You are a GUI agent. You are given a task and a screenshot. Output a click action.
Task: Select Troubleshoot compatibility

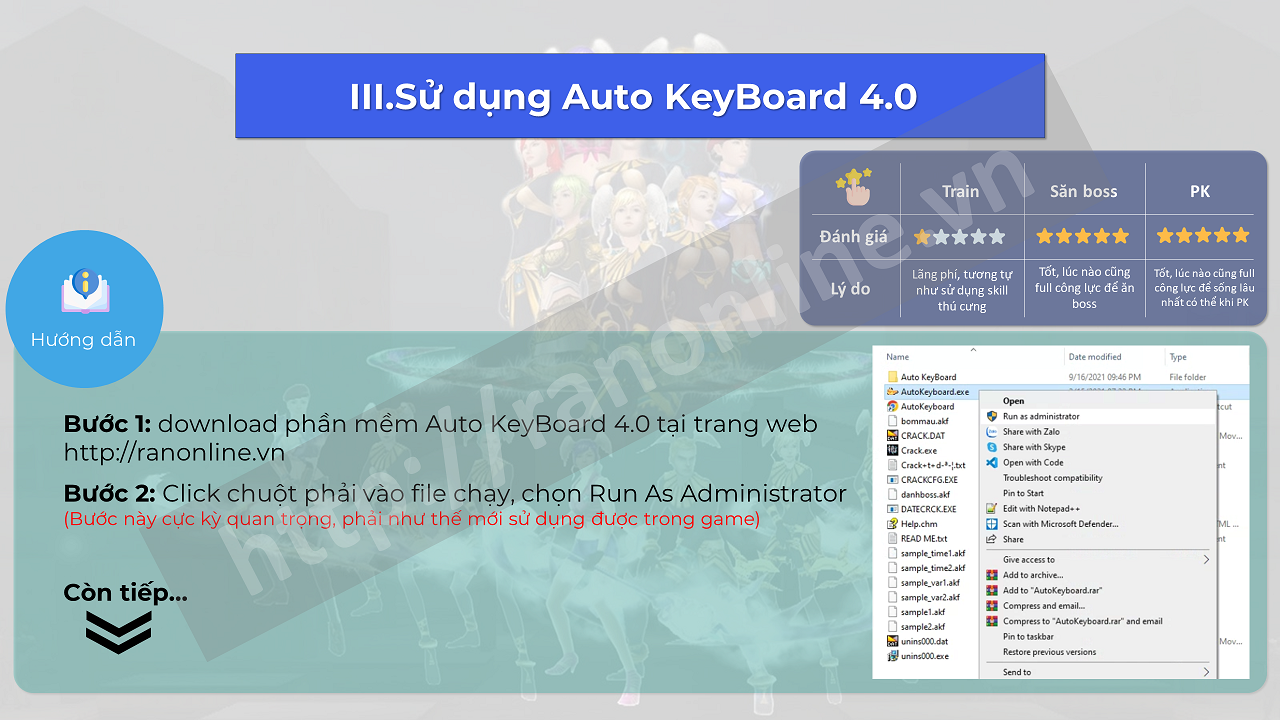point(1053,478)
